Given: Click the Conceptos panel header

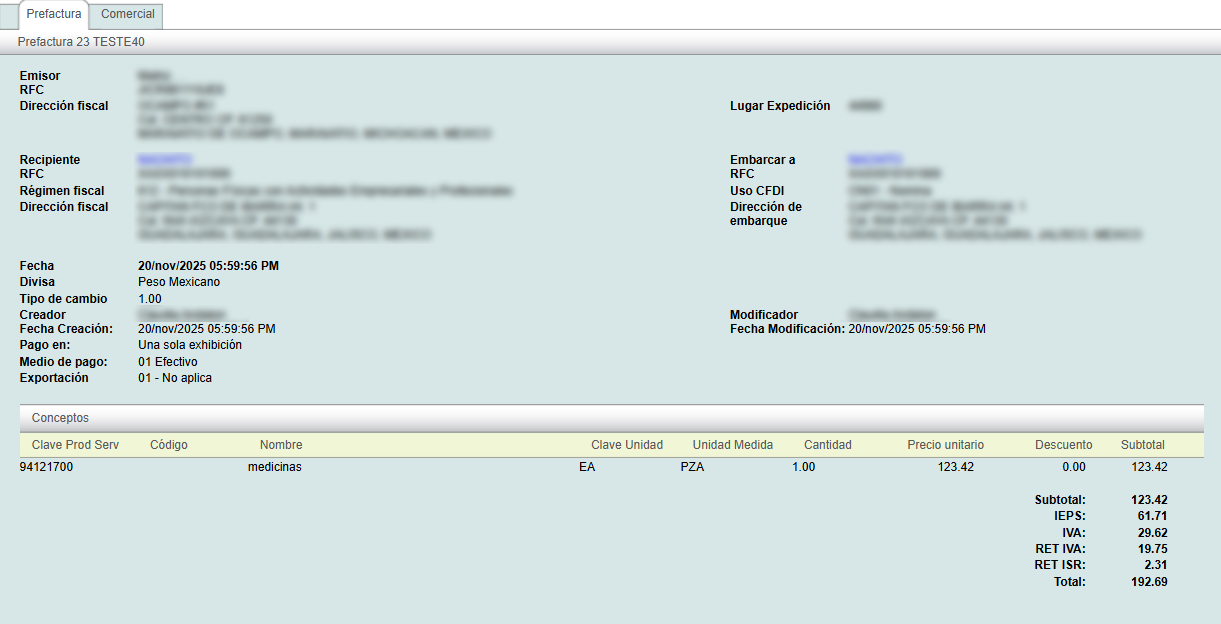Looking at the screenshot, I should 60,418.
